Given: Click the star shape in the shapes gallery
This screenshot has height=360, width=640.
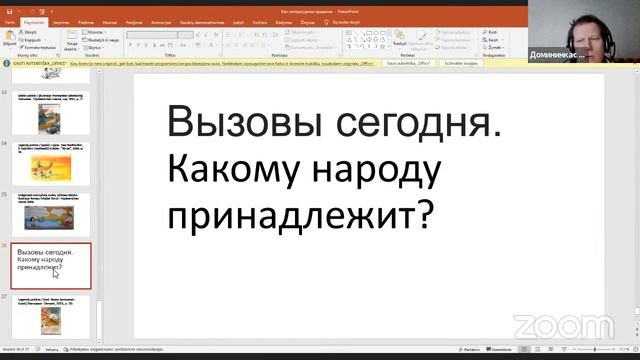Looking at the screenshot, I should coord(382,46).
